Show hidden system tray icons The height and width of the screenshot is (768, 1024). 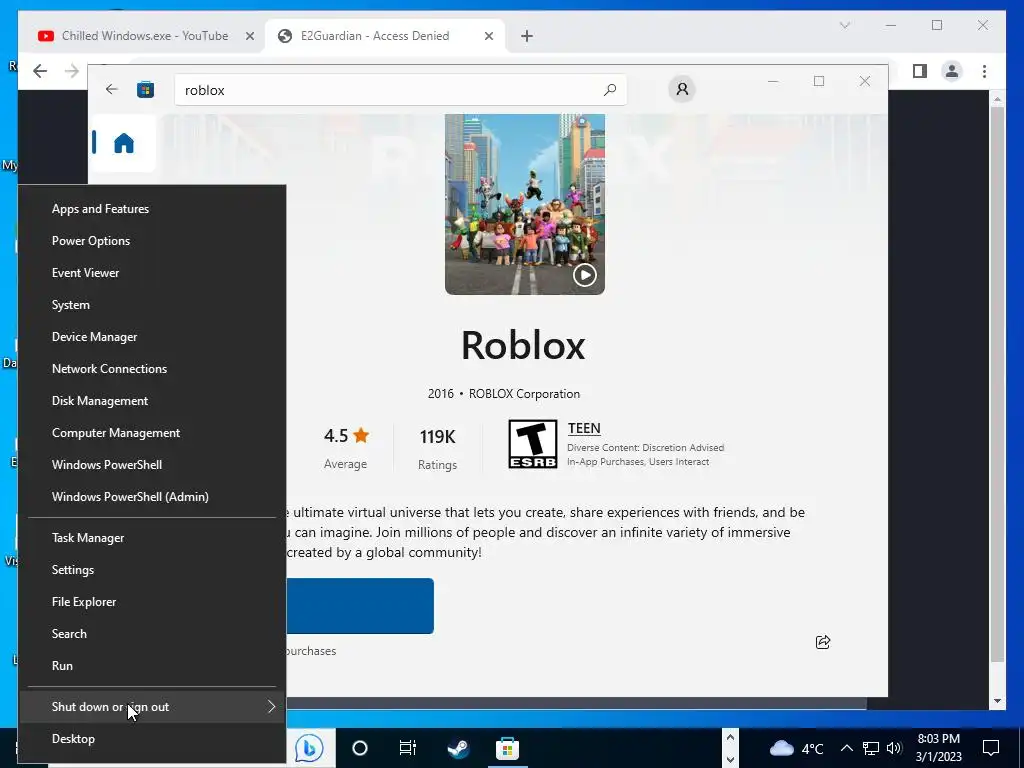pyautogui.click(x=846, y=748)
